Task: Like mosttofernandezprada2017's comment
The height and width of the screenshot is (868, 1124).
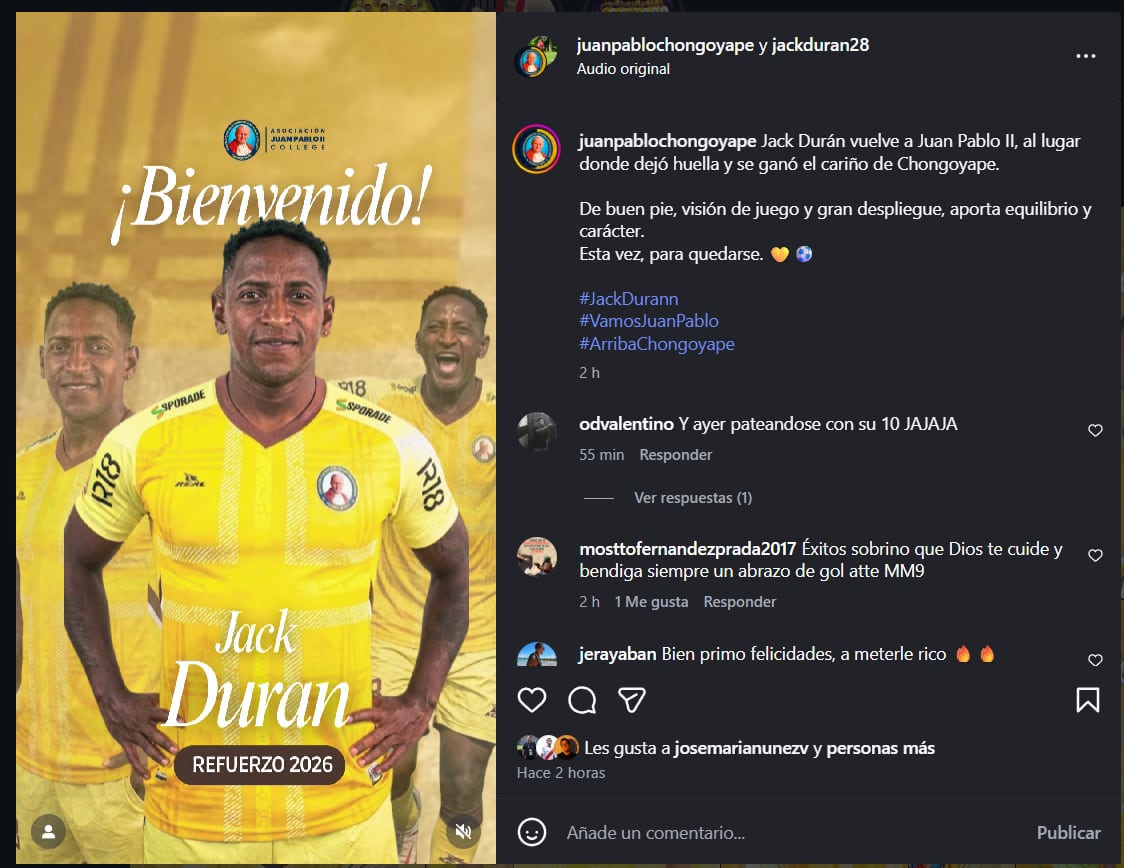Action: pos(1095,555)
